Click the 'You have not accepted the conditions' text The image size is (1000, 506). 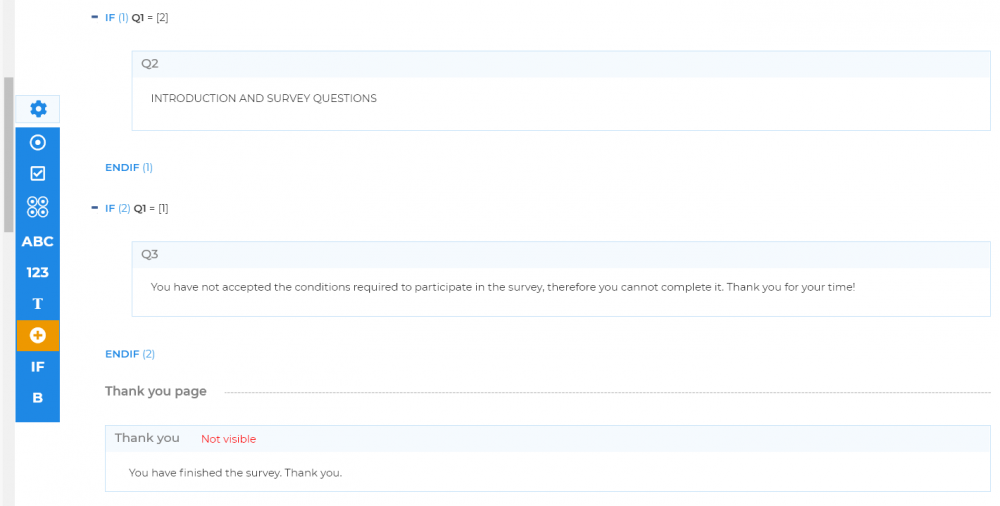[503, 287]
